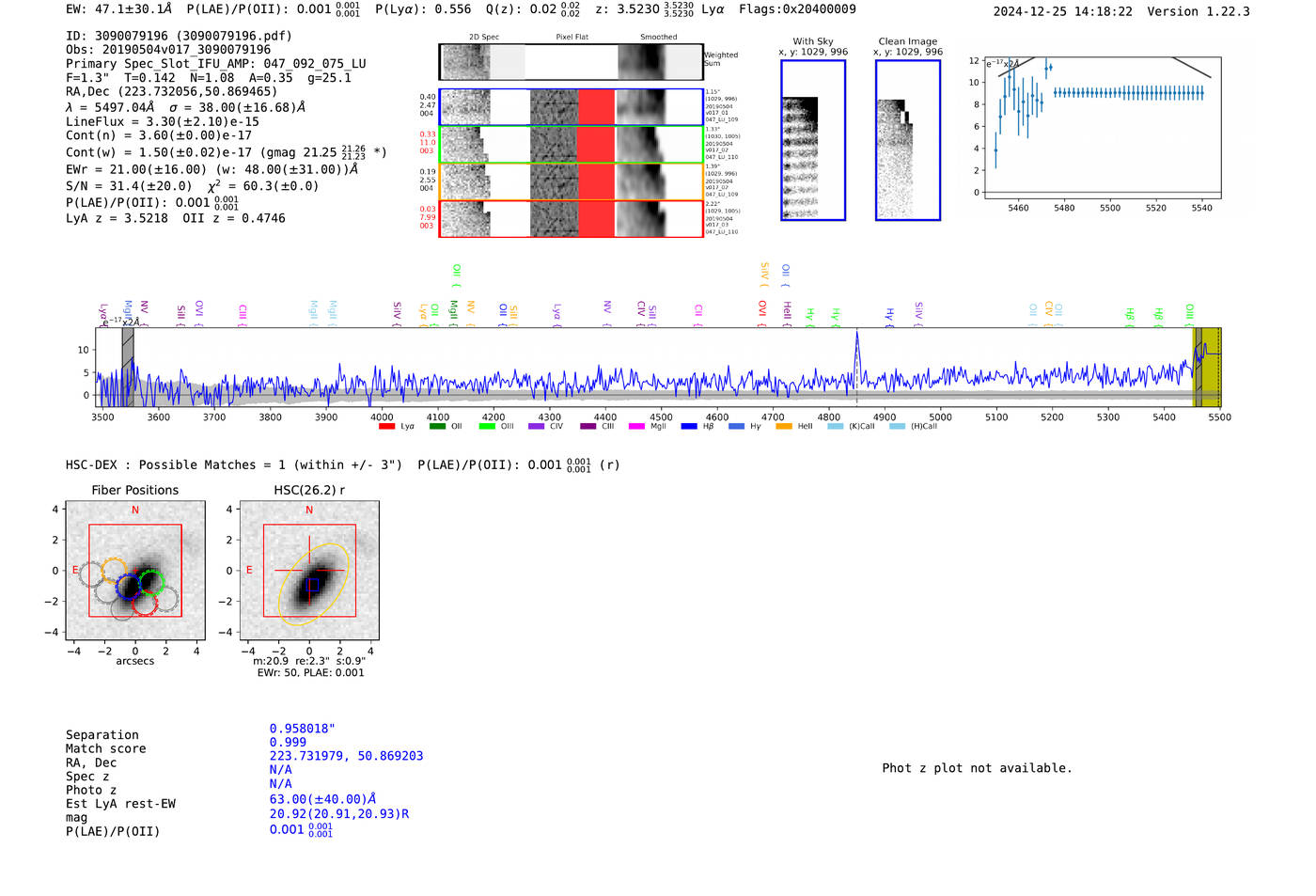Click the zoomed emission-line plot near 5500Å
Image resolution: width=1316 pixels, height=896 pixels.
[1102, 128]
